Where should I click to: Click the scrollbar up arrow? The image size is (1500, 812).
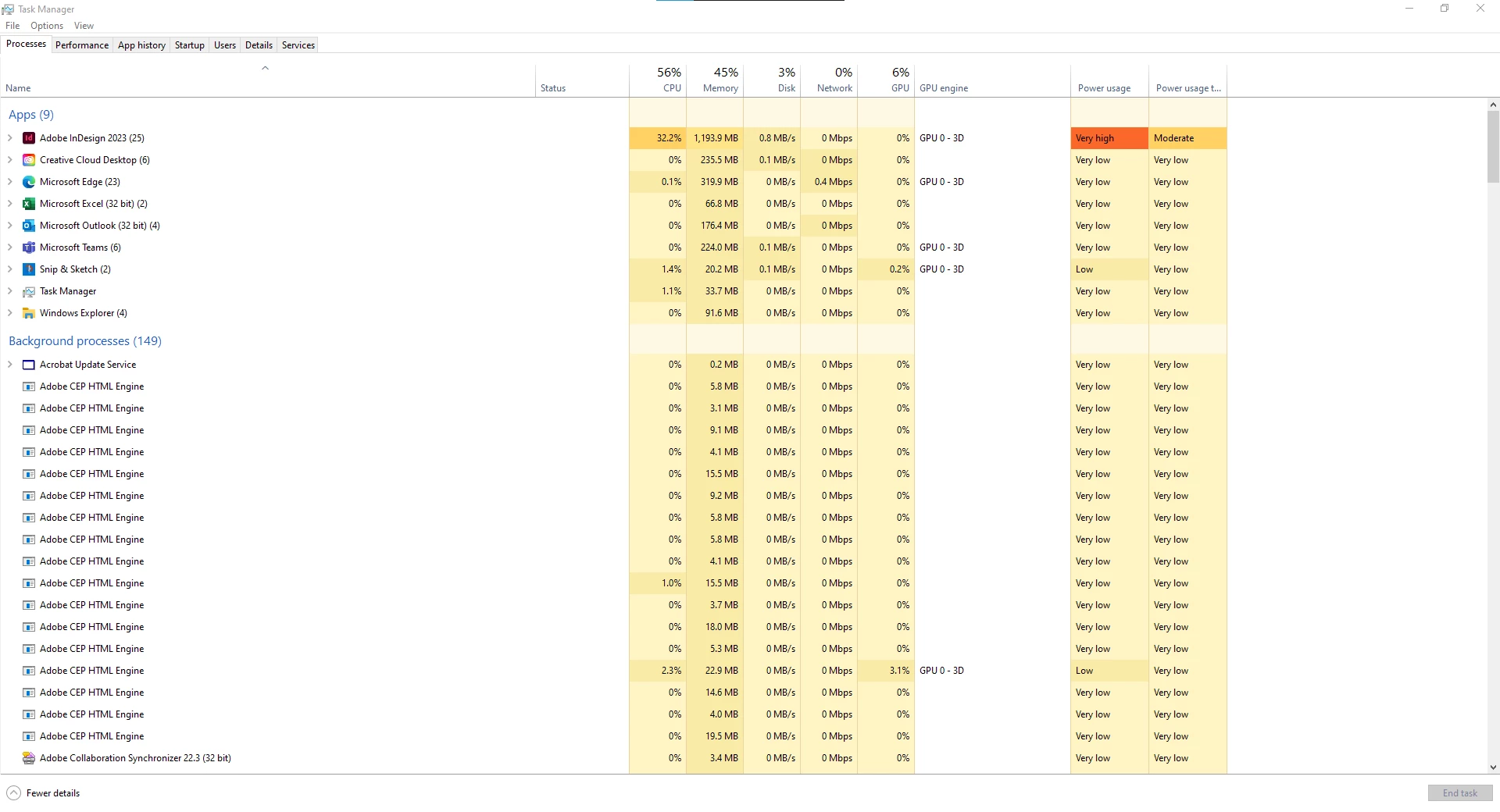1493,105
